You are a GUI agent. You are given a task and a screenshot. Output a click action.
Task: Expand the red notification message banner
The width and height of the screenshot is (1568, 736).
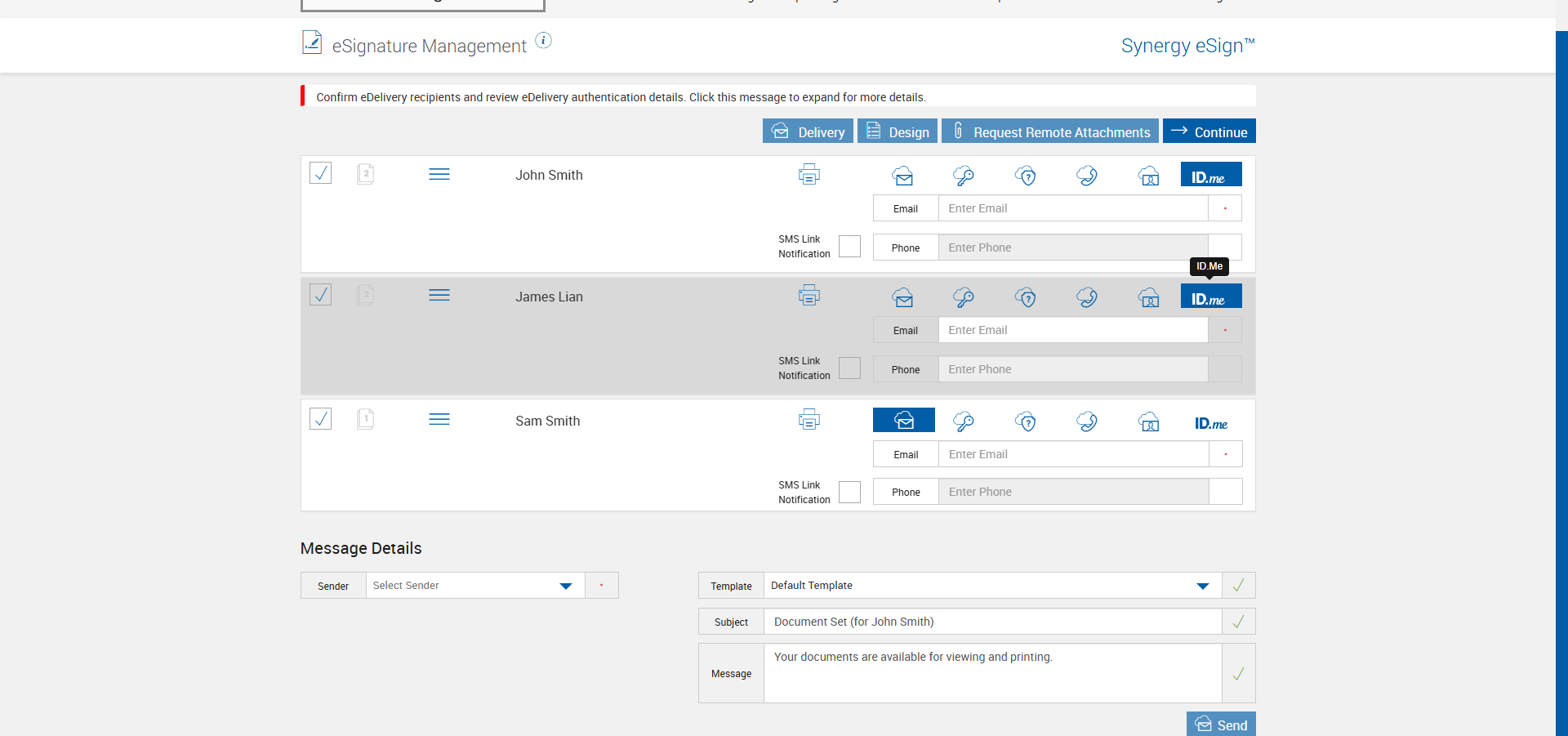point(621,97)
